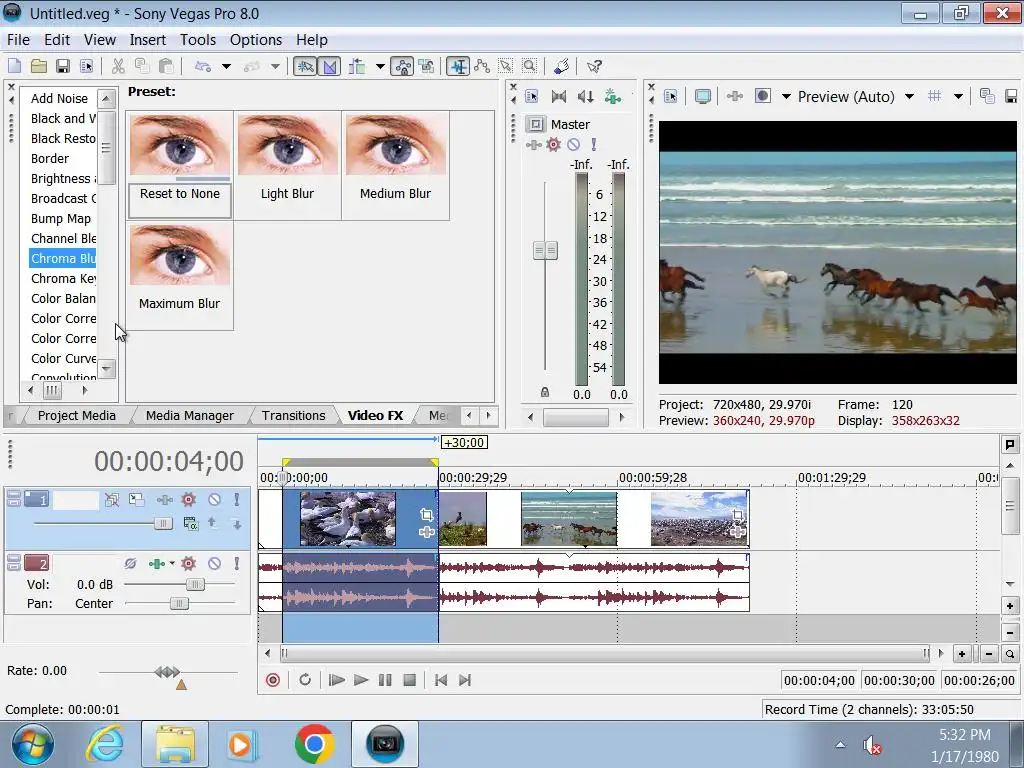Select the Selection edit tool icon

pos(506,66)
